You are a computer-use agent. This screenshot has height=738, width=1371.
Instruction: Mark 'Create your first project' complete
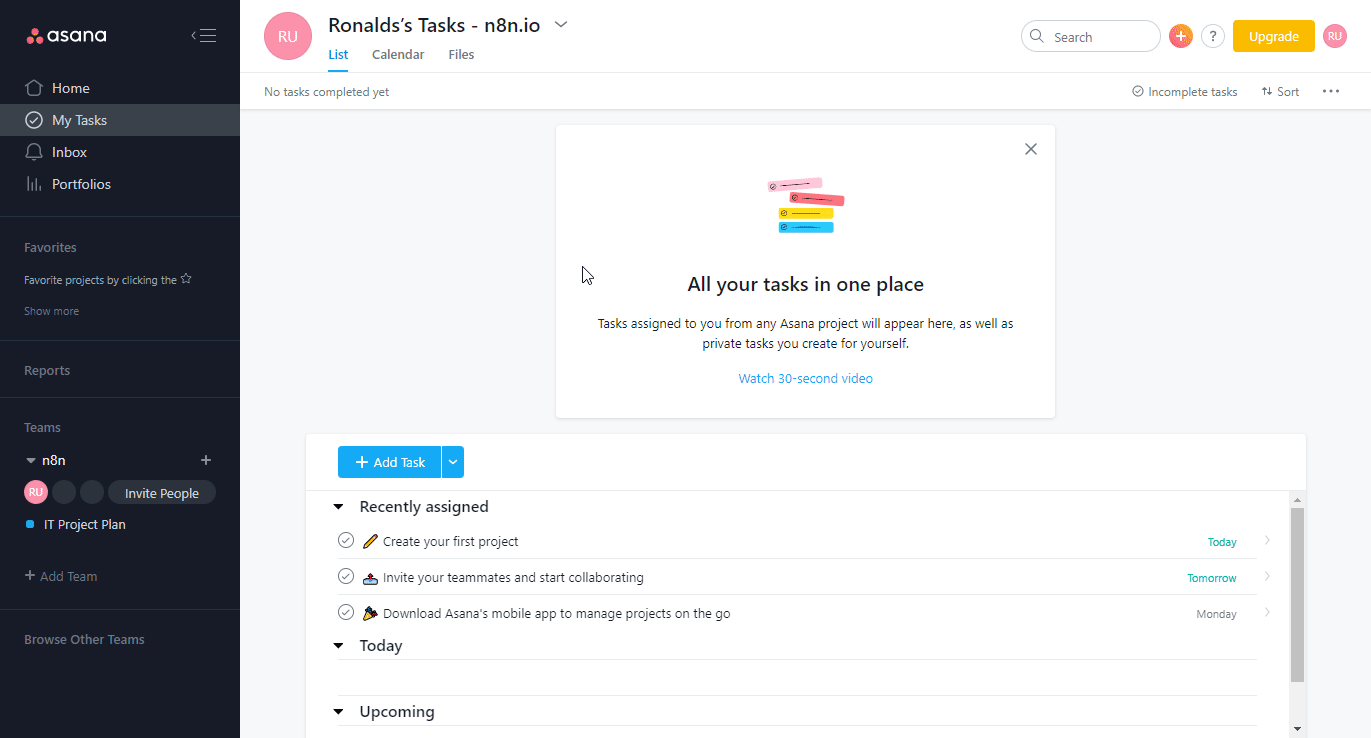346,539
